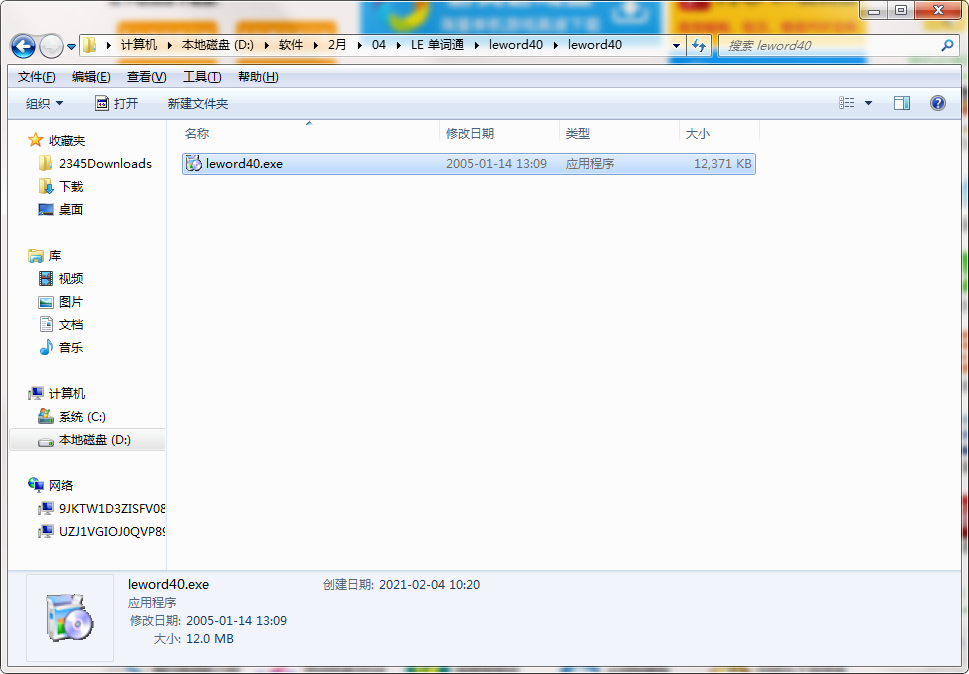This screenshot has height=674, width=969.
Task: Open the address bar history dropdown
Action: tap(677, 45)
